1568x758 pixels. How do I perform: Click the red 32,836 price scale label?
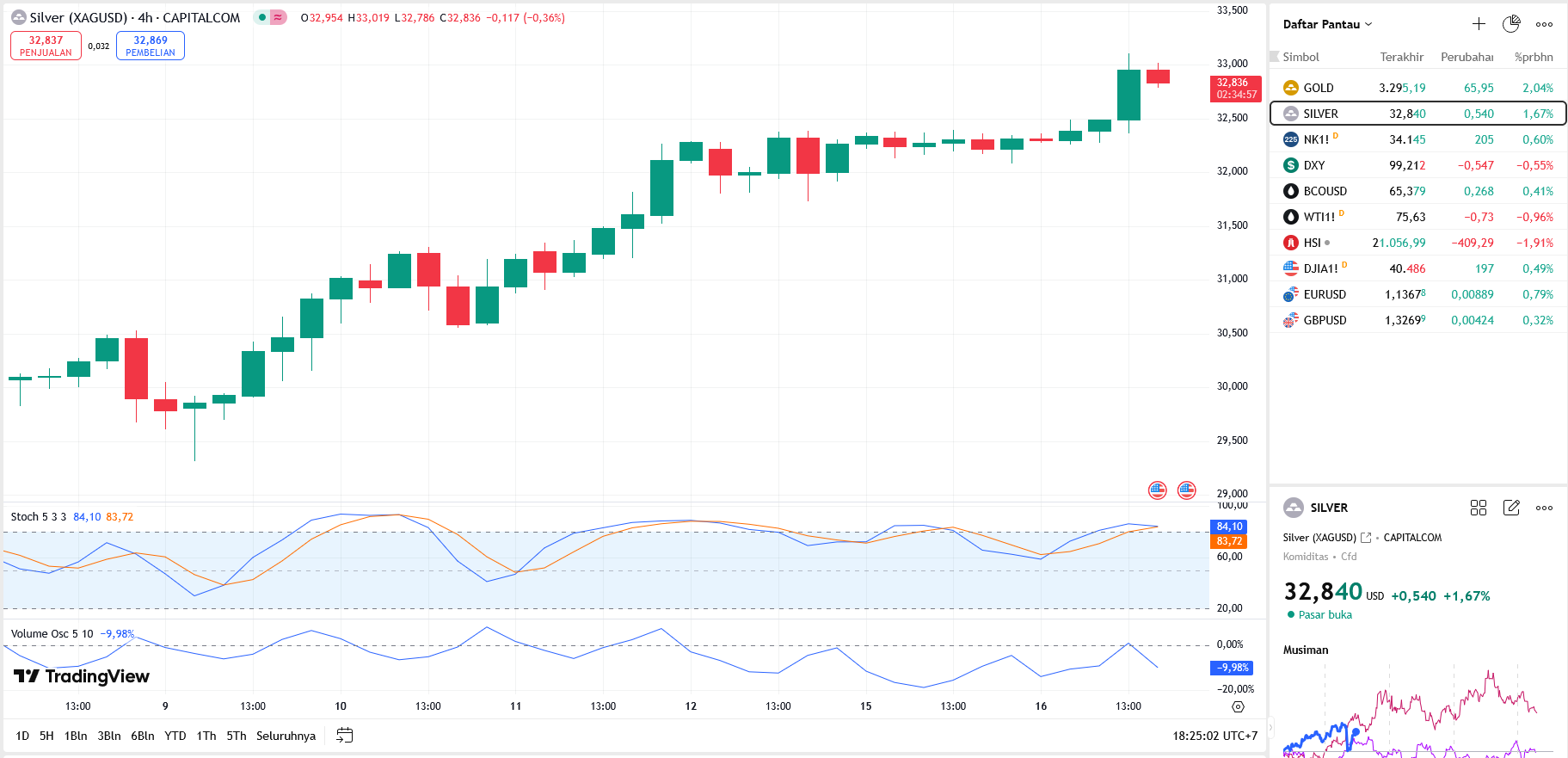coord(1235,88)
